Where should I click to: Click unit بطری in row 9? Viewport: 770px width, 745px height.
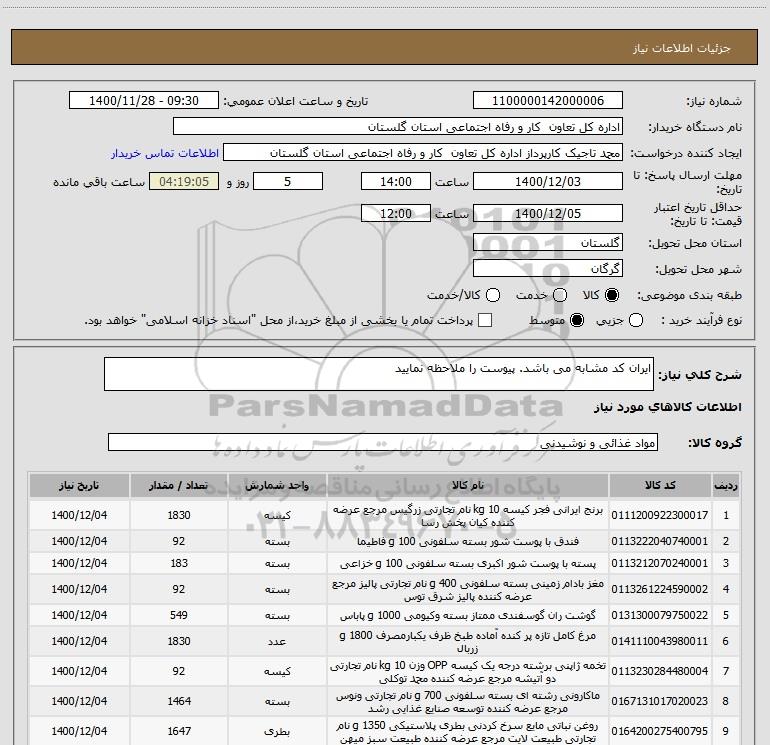277,731
